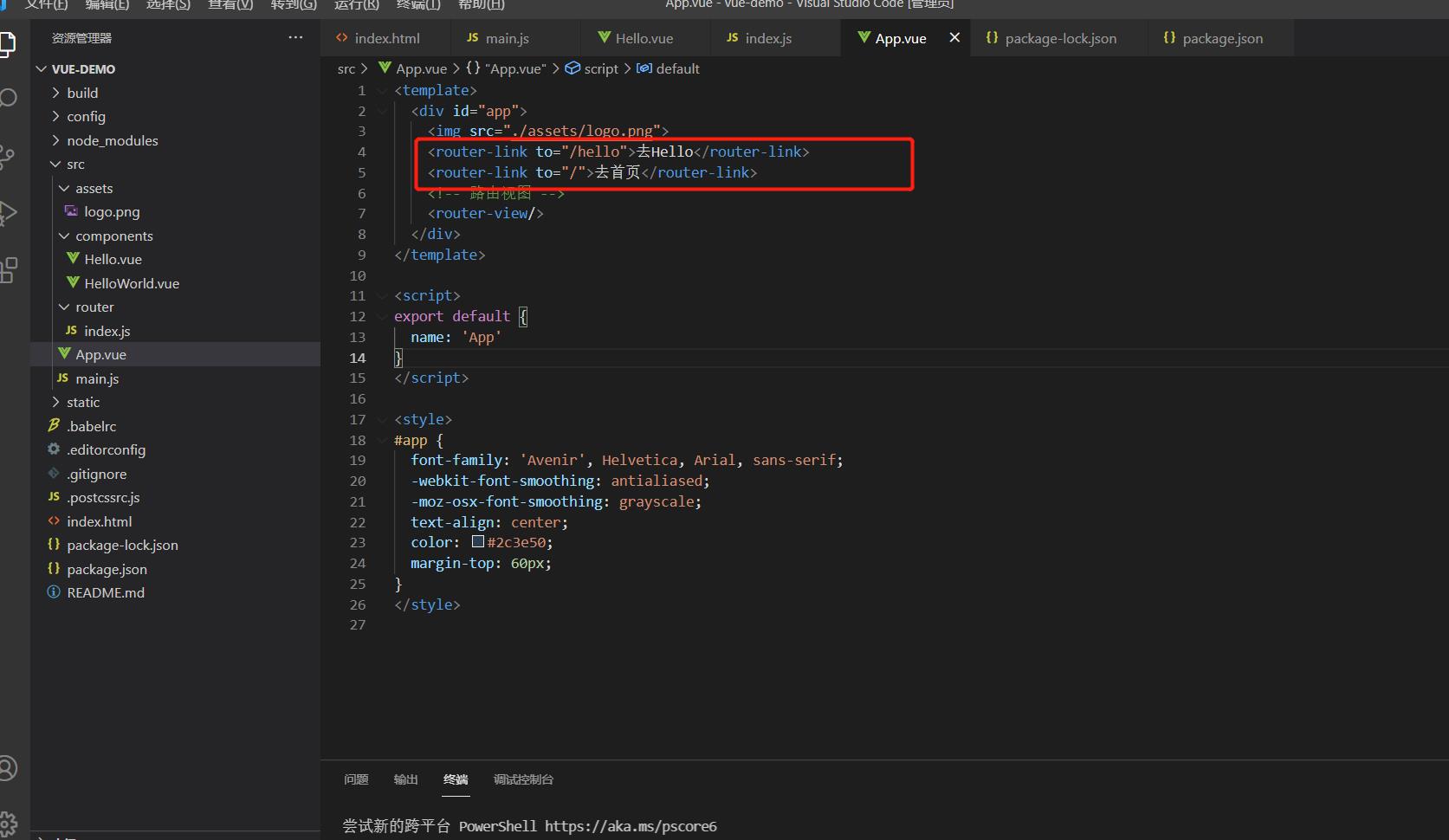The image size is (1449, 840).
Task: Fold the template block at line 1
Action: pyautogui.click(x=382, y=90)
